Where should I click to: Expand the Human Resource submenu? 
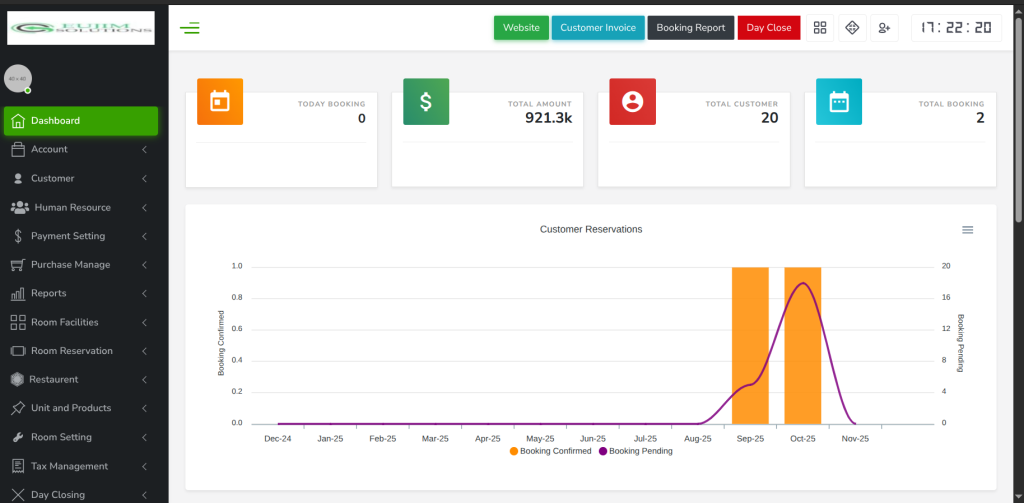coord(80,208)
